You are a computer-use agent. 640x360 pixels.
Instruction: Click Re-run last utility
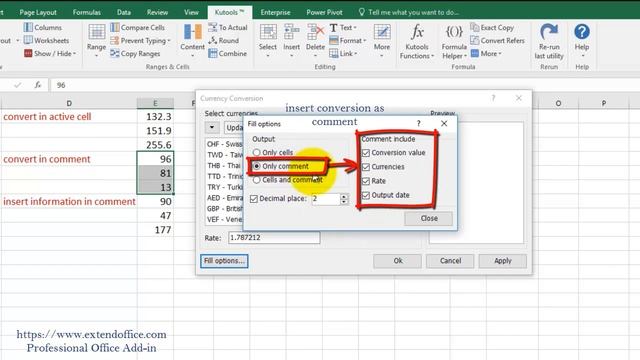549,41
